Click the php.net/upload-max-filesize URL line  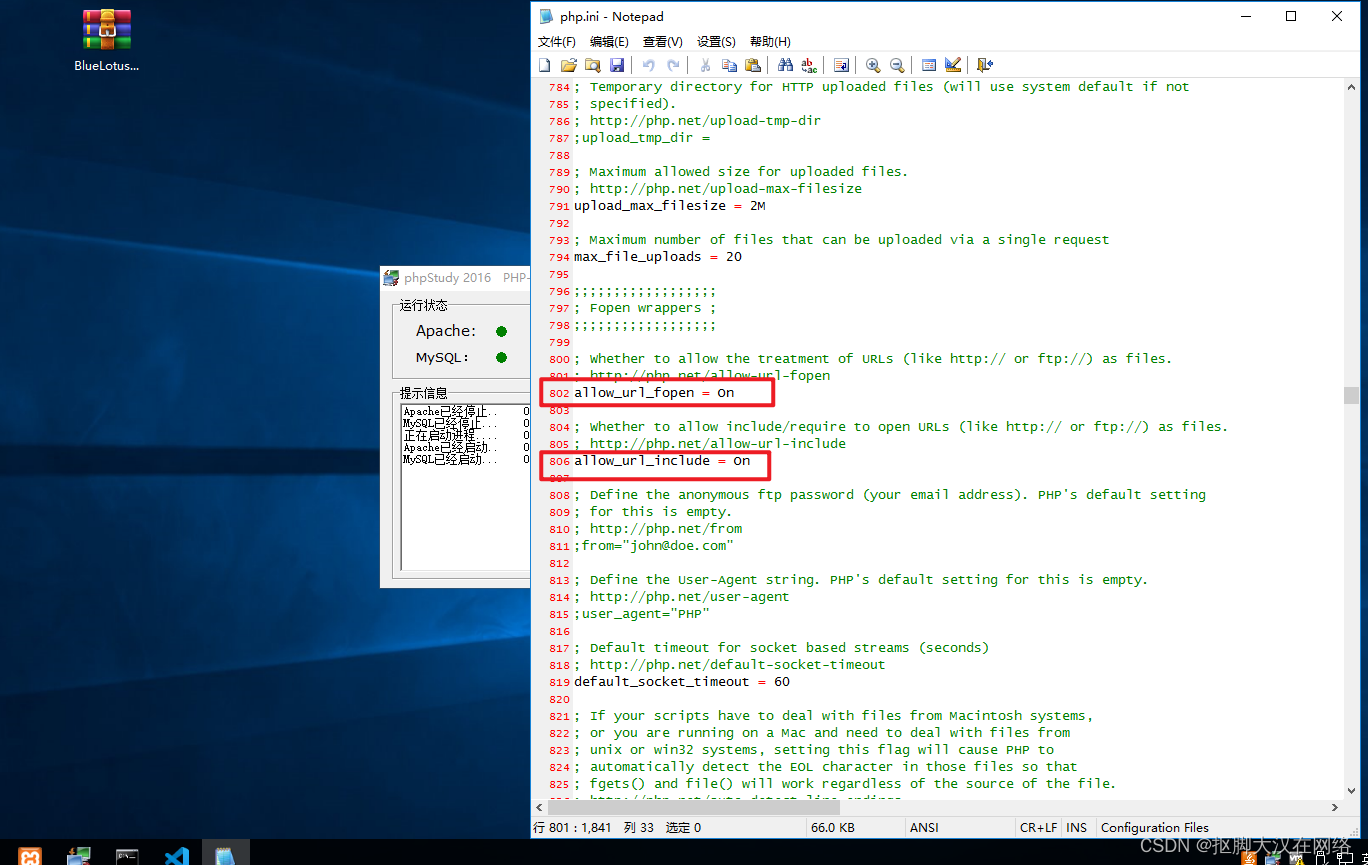[718, 189]
